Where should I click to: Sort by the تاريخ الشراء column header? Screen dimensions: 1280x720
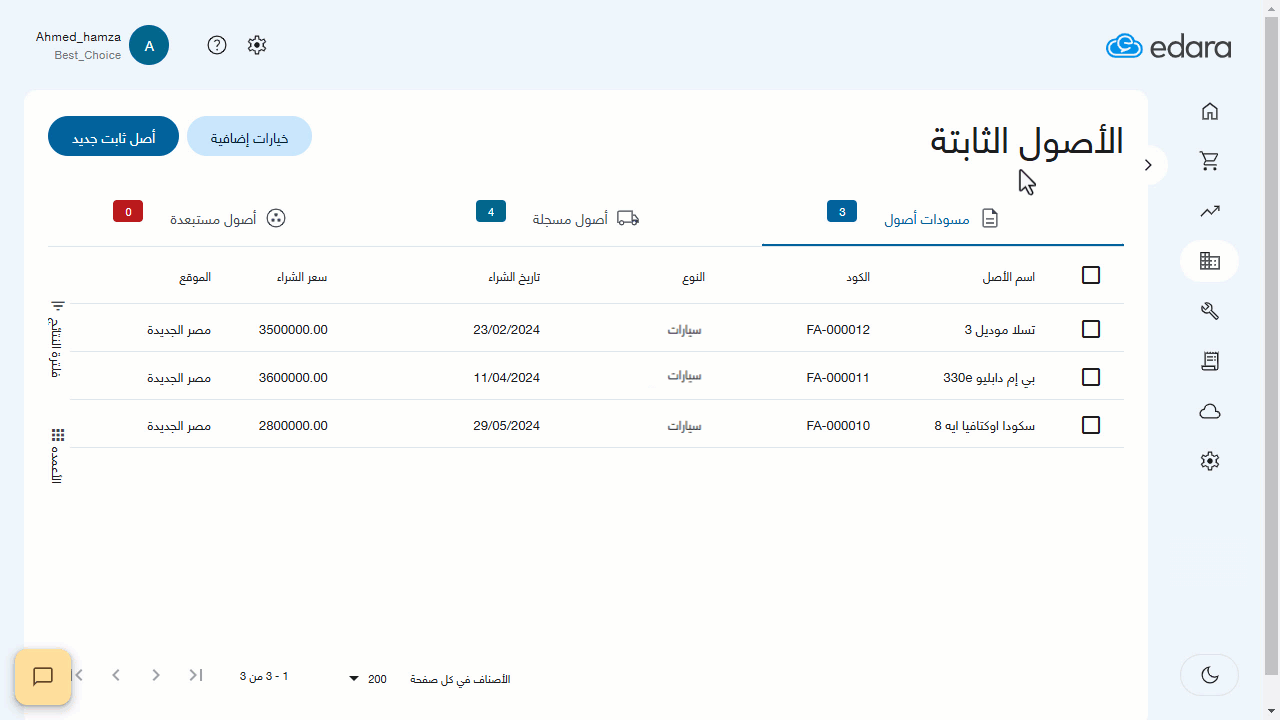[x=514, y=277]
